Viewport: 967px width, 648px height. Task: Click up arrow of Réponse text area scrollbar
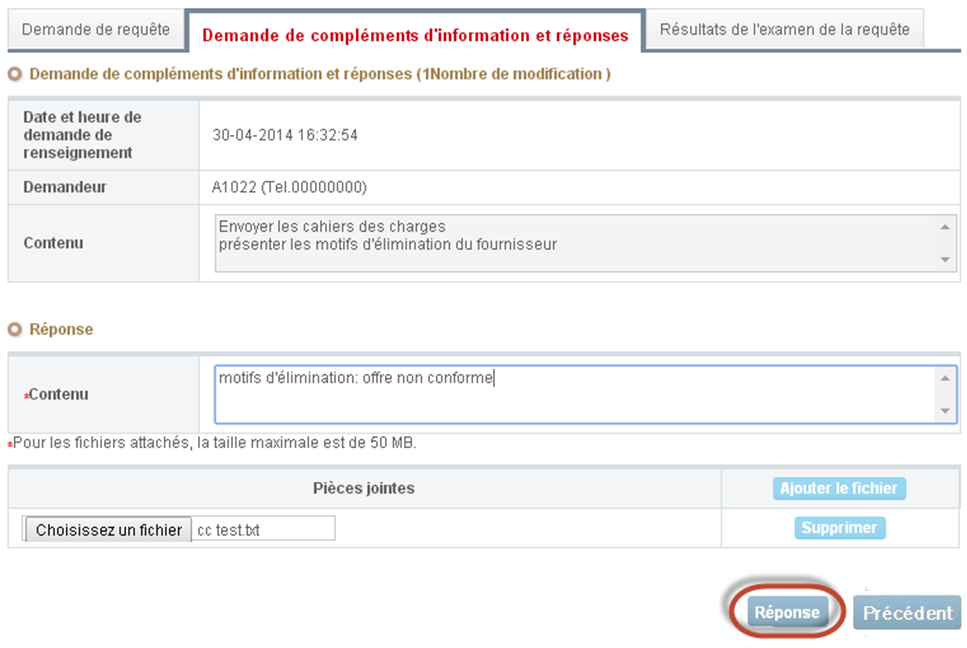(x=946, y=377)
